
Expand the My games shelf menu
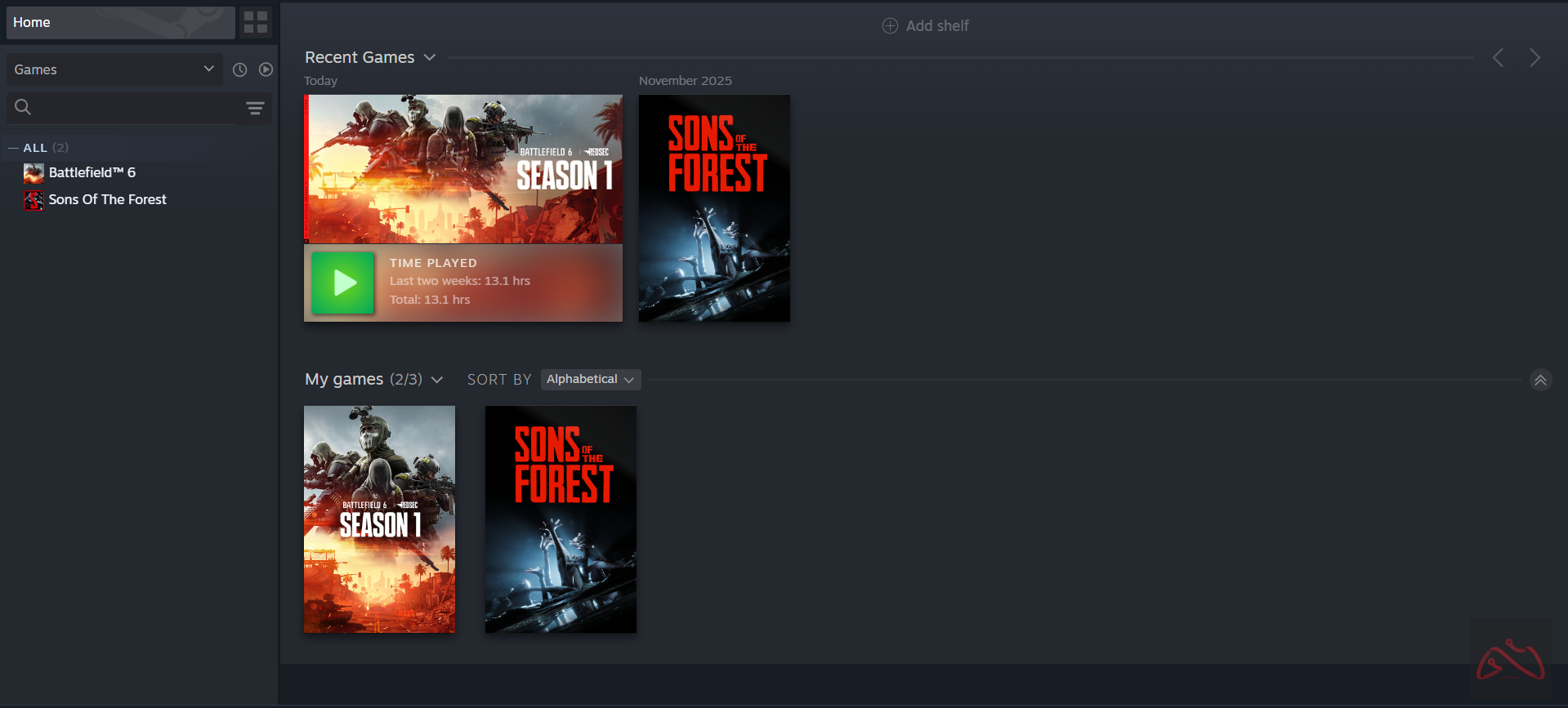[437, 380]
